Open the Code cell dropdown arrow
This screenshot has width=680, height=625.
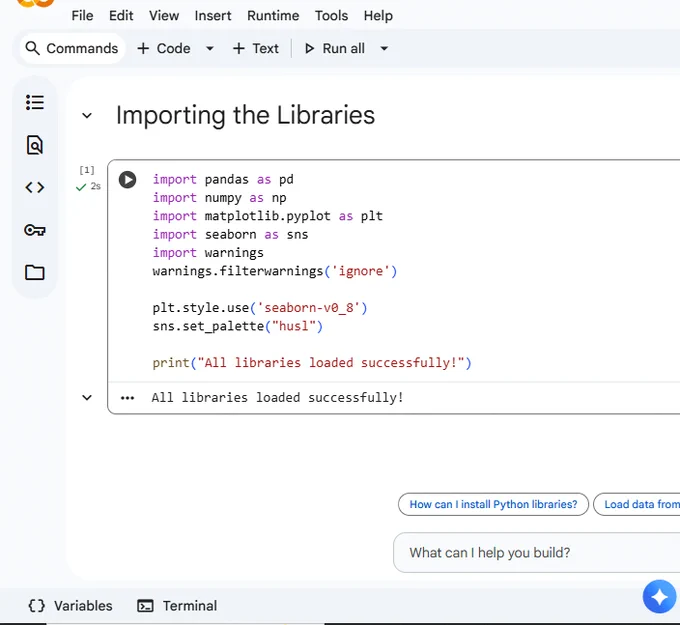[x=210, y=48]
